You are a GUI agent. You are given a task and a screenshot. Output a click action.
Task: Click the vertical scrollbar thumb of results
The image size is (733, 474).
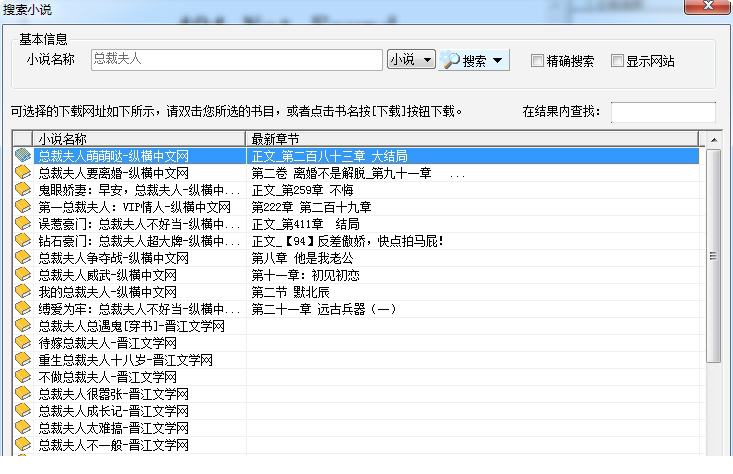click(x=713, y=256)
